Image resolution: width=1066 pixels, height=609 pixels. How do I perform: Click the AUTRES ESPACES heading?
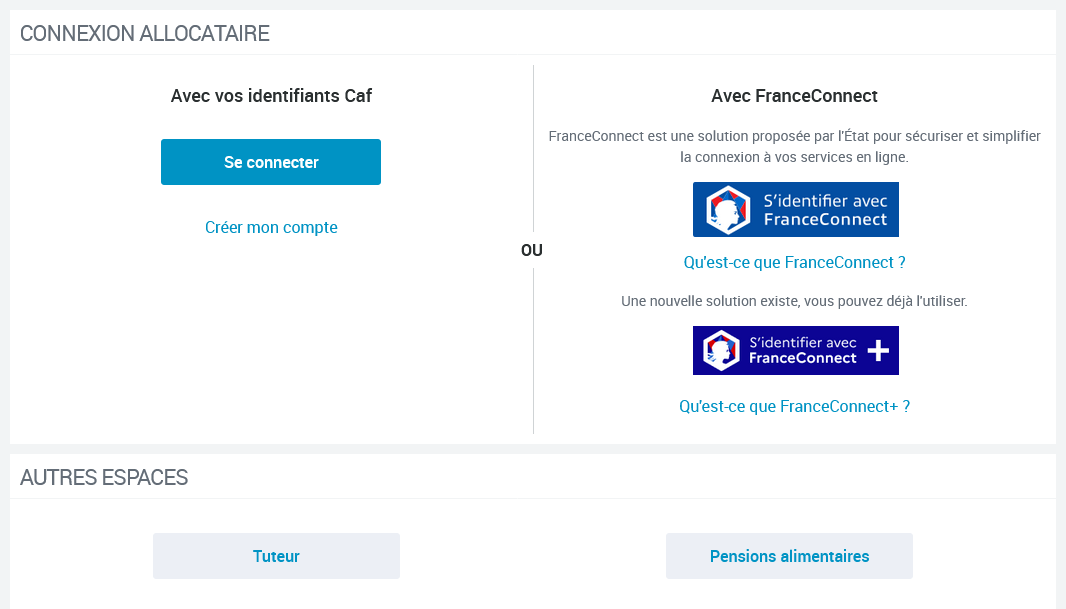tap(104, 477)
